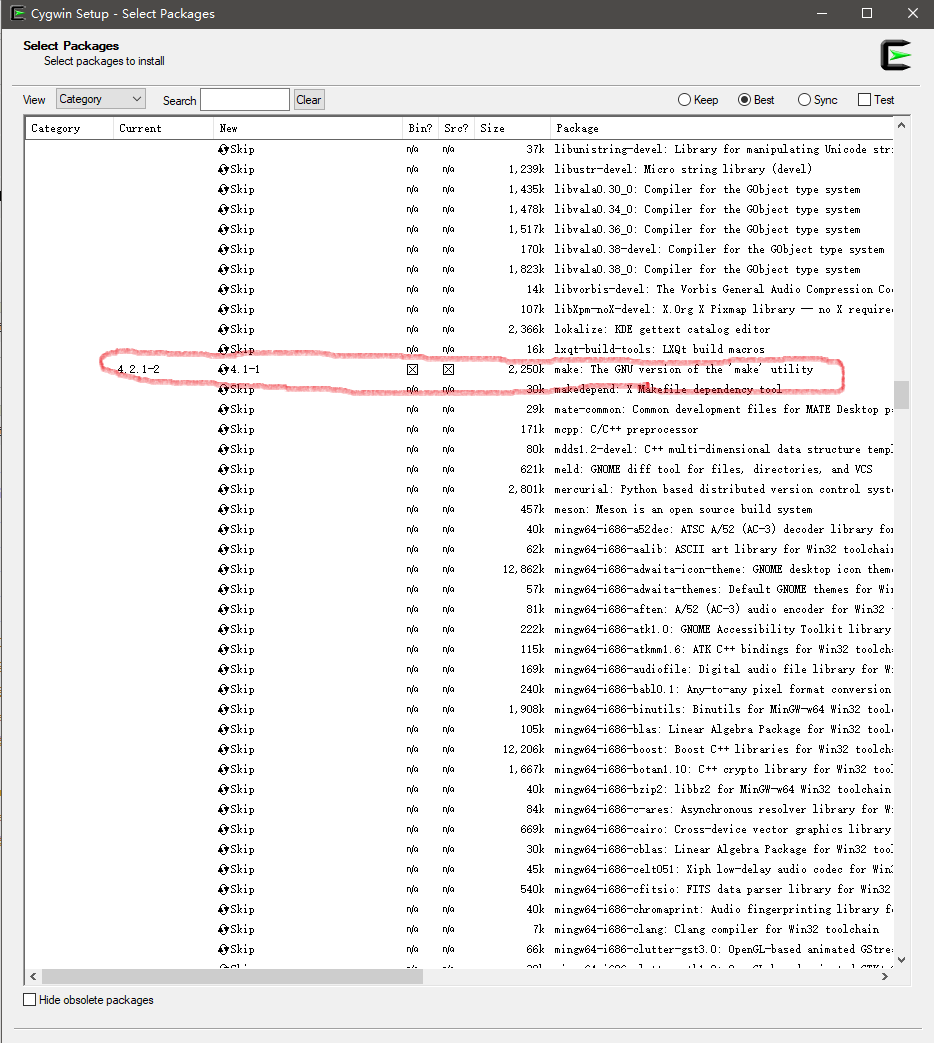Click the vertical scrollbar up arrow

coord(901,125)
